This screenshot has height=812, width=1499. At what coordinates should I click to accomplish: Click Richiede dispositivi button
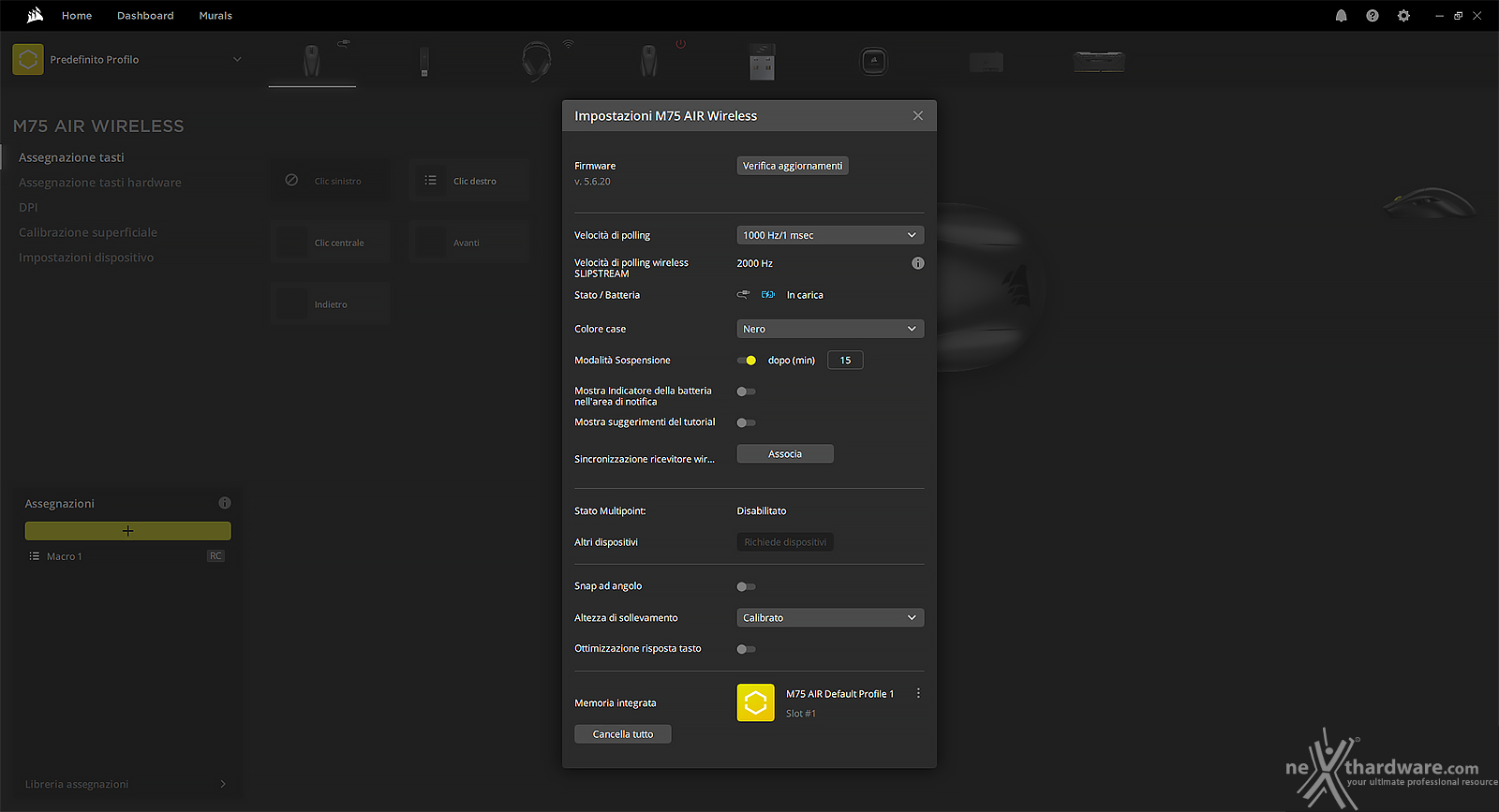785,542
